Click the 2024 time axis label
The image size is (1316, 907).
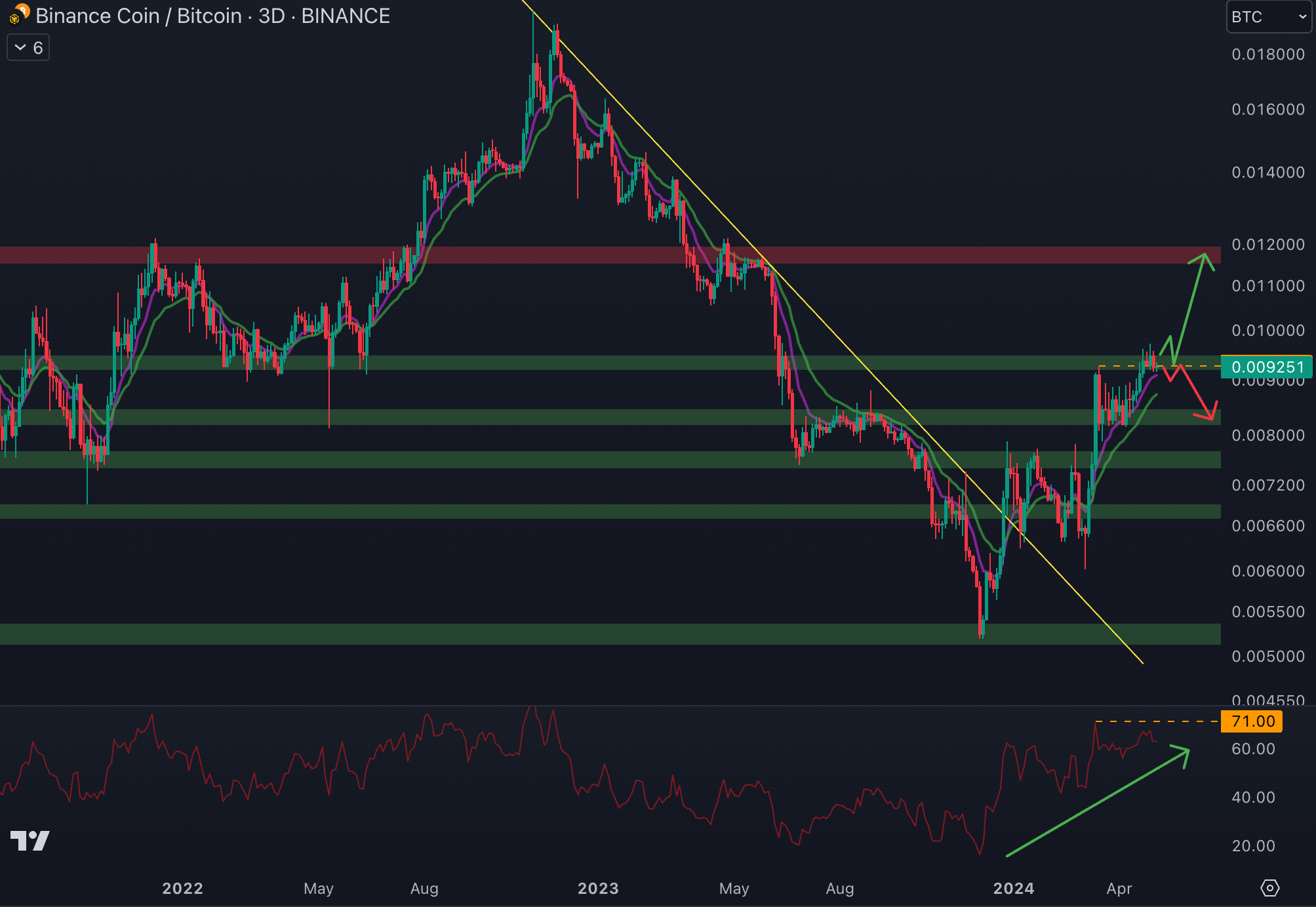1013,888
